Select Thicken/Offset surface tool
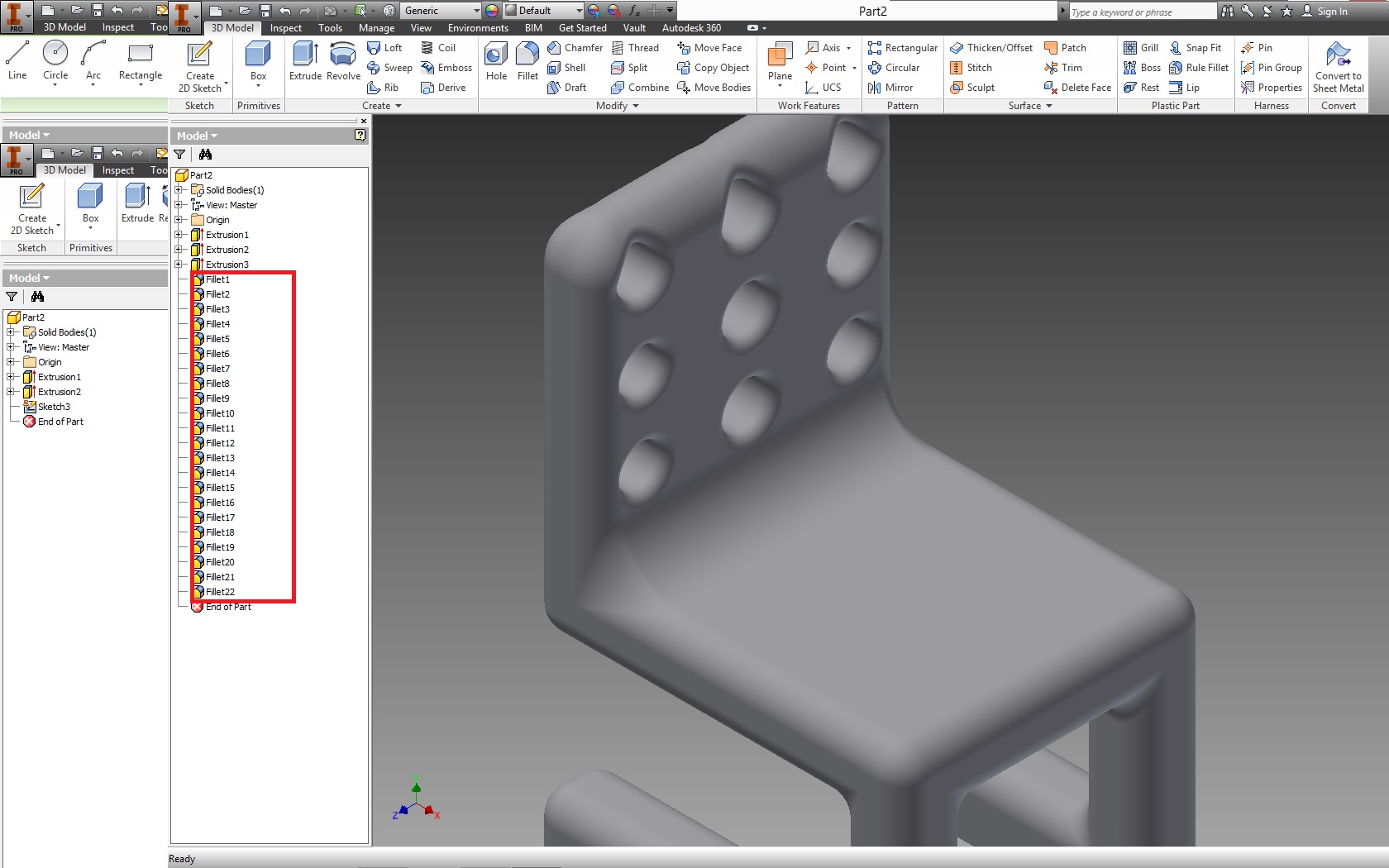The width and height of the screenshot is (1389, 868). pos(991,48)
